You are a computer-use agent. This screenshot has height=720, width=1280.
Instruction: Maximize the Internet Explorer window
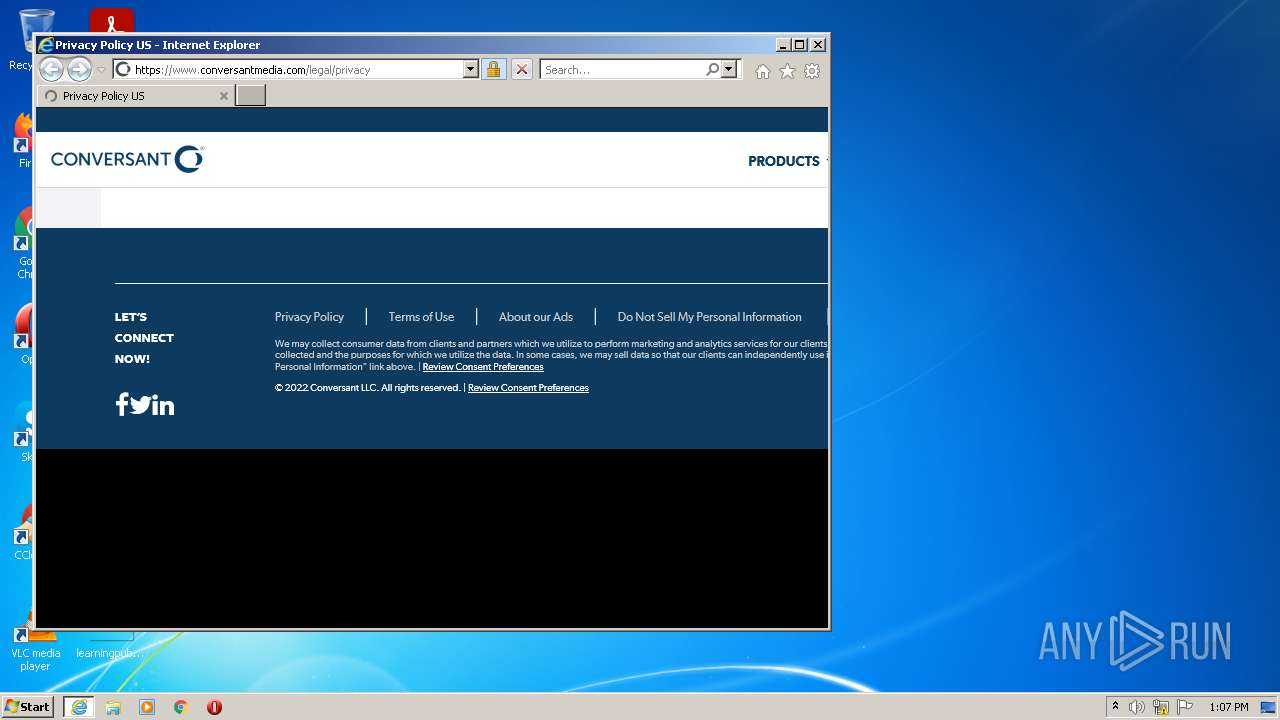(800, 45)
